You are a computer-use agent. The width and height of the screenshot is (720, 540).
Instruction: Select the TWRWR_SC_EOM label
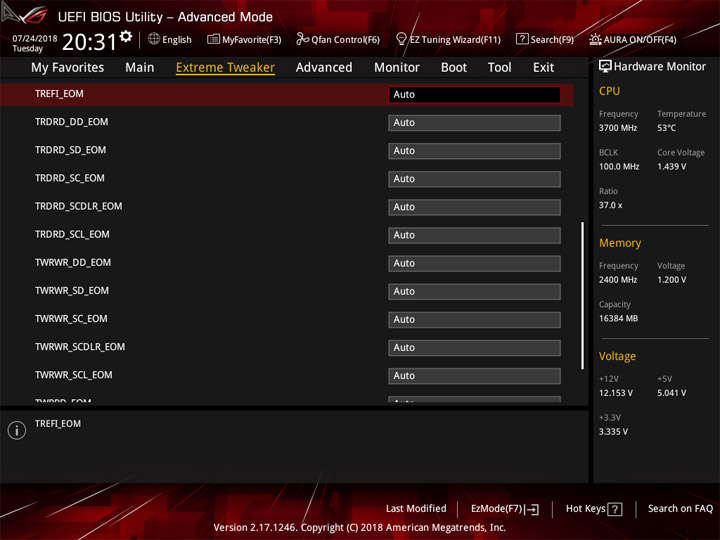(x=71, y=319)
